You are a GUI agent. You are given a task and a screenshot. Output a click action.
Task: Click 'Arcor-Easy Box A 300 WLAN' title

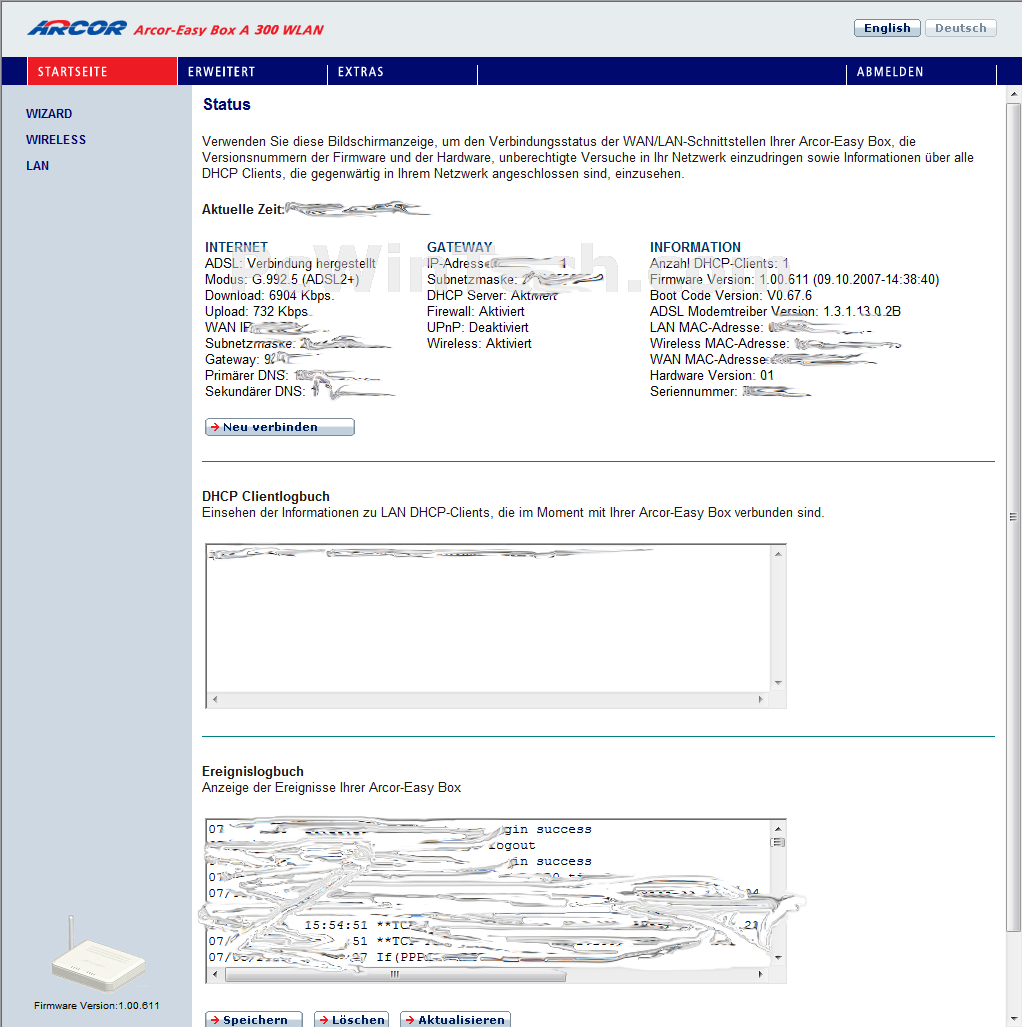(229, 30)
